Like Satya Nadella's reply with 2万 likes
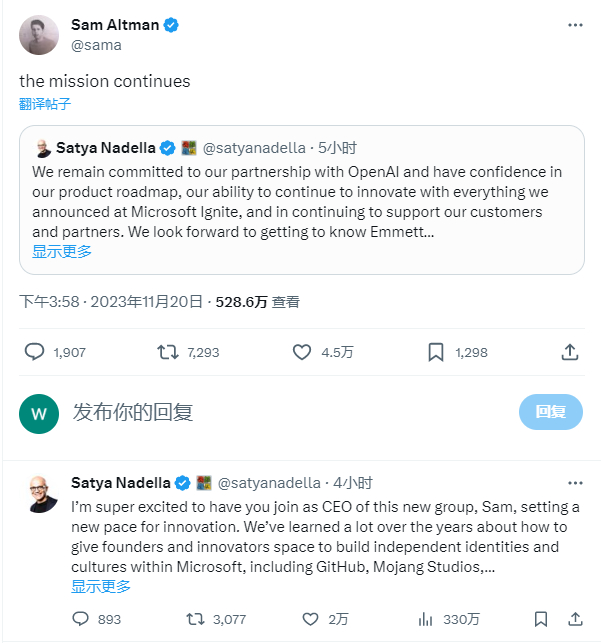Viewport: 601px width, 643px height. [311, 619]
